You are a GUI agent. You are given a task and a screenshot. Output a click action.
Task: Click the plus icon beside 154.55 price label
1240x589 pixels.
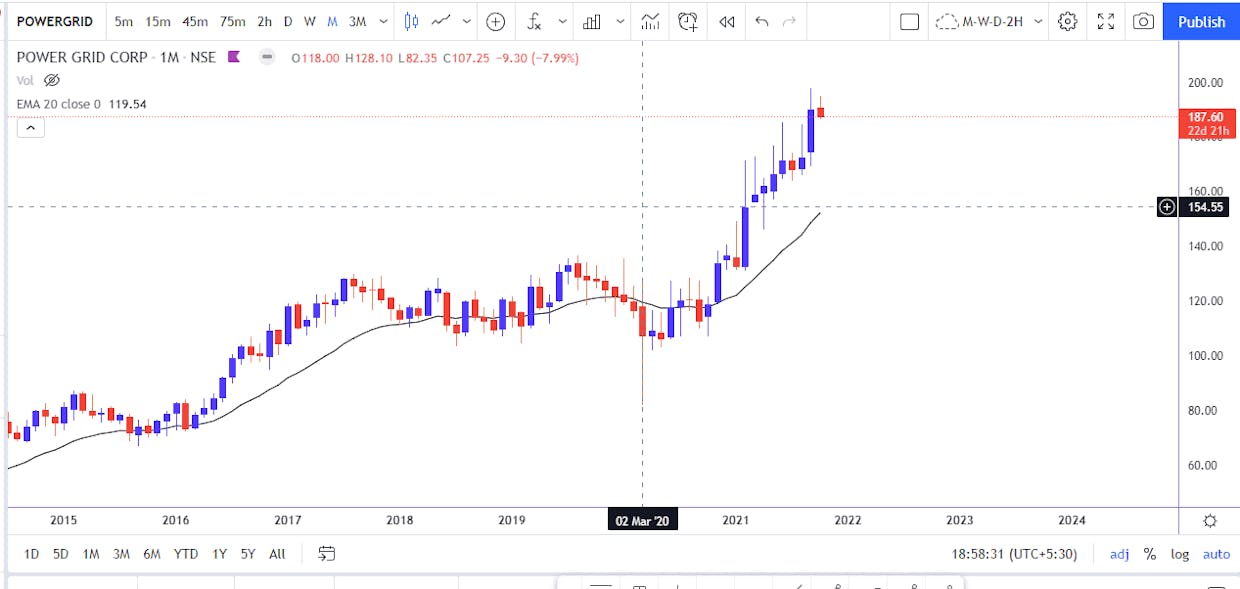pyautogui.click(x=1166, y=207)
